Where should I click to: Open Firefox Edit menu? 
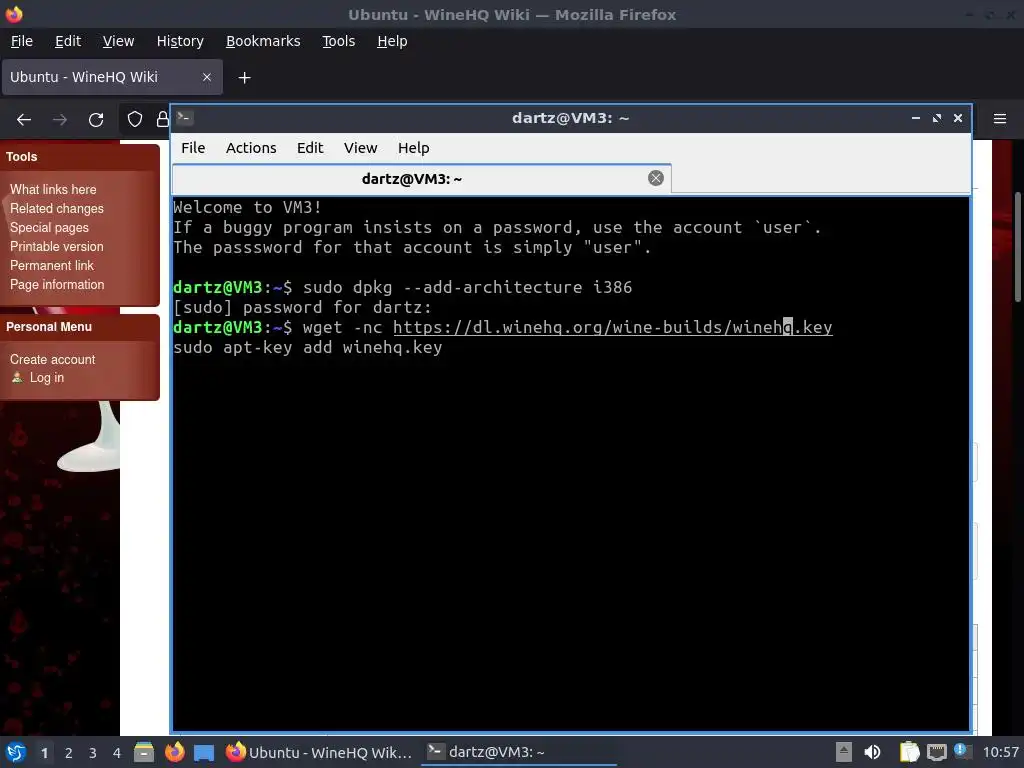(68, 41)
